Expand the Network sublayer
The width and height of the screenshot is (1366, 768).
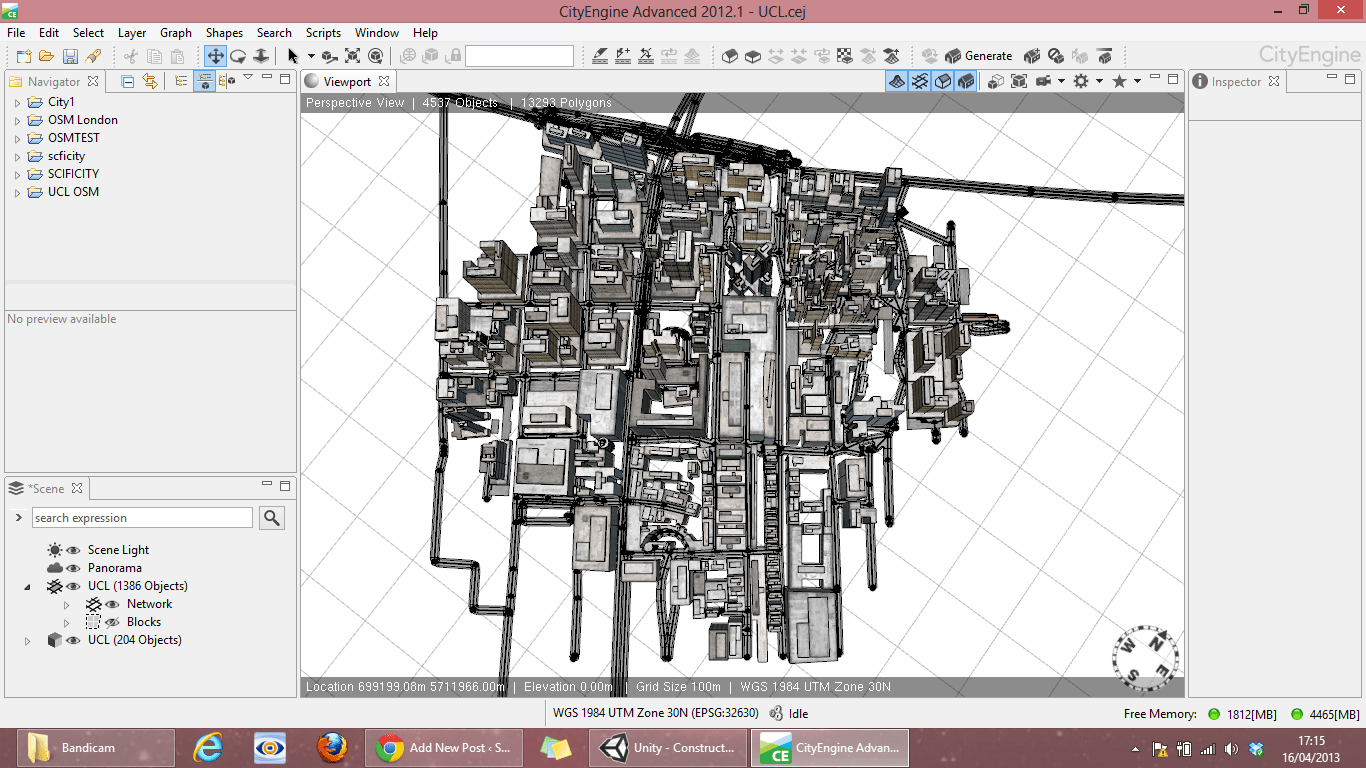(x=67, y=604)
